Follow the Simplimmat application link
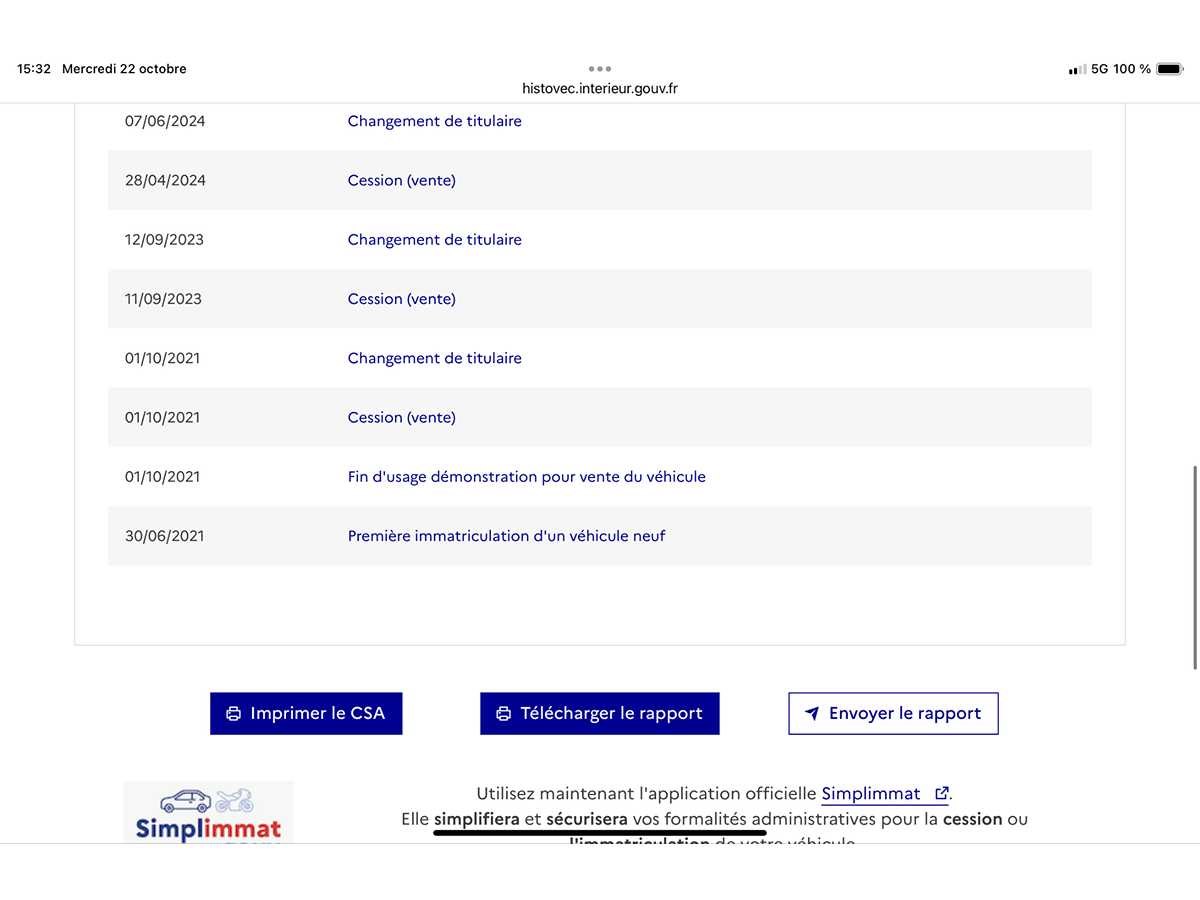Image resolution: width=1200 pixels, height=900 pixels. point(871,794)
